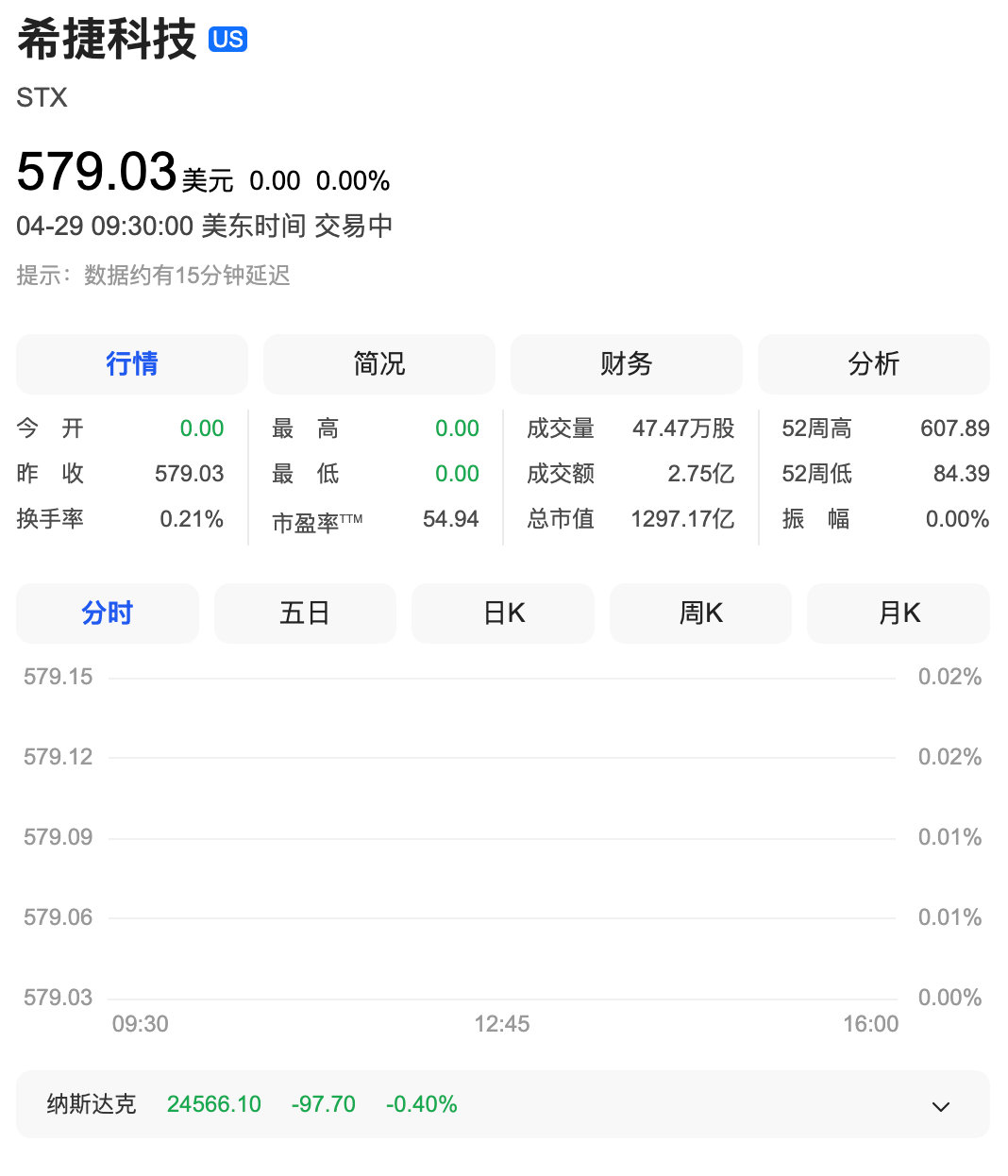Click the 总市值 value 1297.17亿
Image resolution: width=1008 pixels, height=1176 pixels.
tap(683, 519)
